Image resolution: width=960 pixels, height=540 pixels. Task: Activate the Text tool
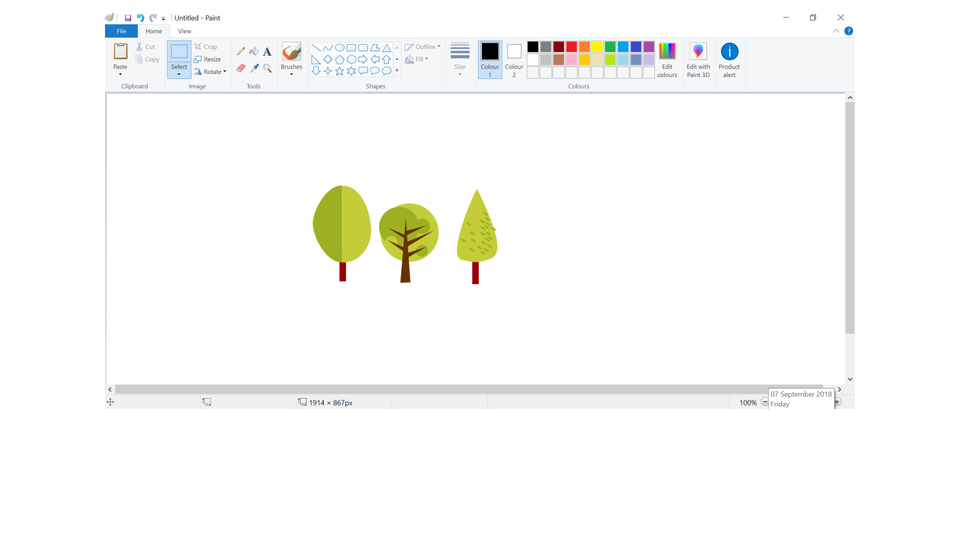267,51
